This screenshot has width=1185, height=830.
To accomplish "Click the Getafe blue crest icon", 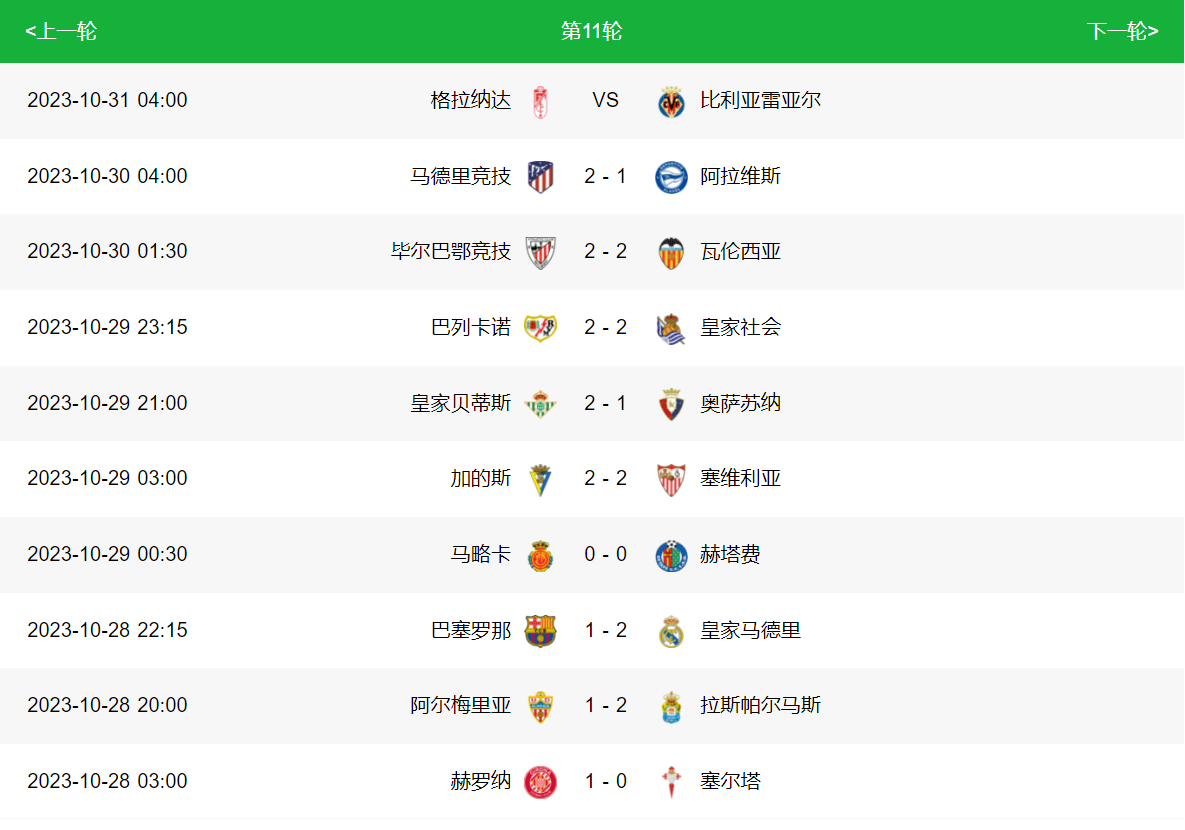I will tap(671, 555).
